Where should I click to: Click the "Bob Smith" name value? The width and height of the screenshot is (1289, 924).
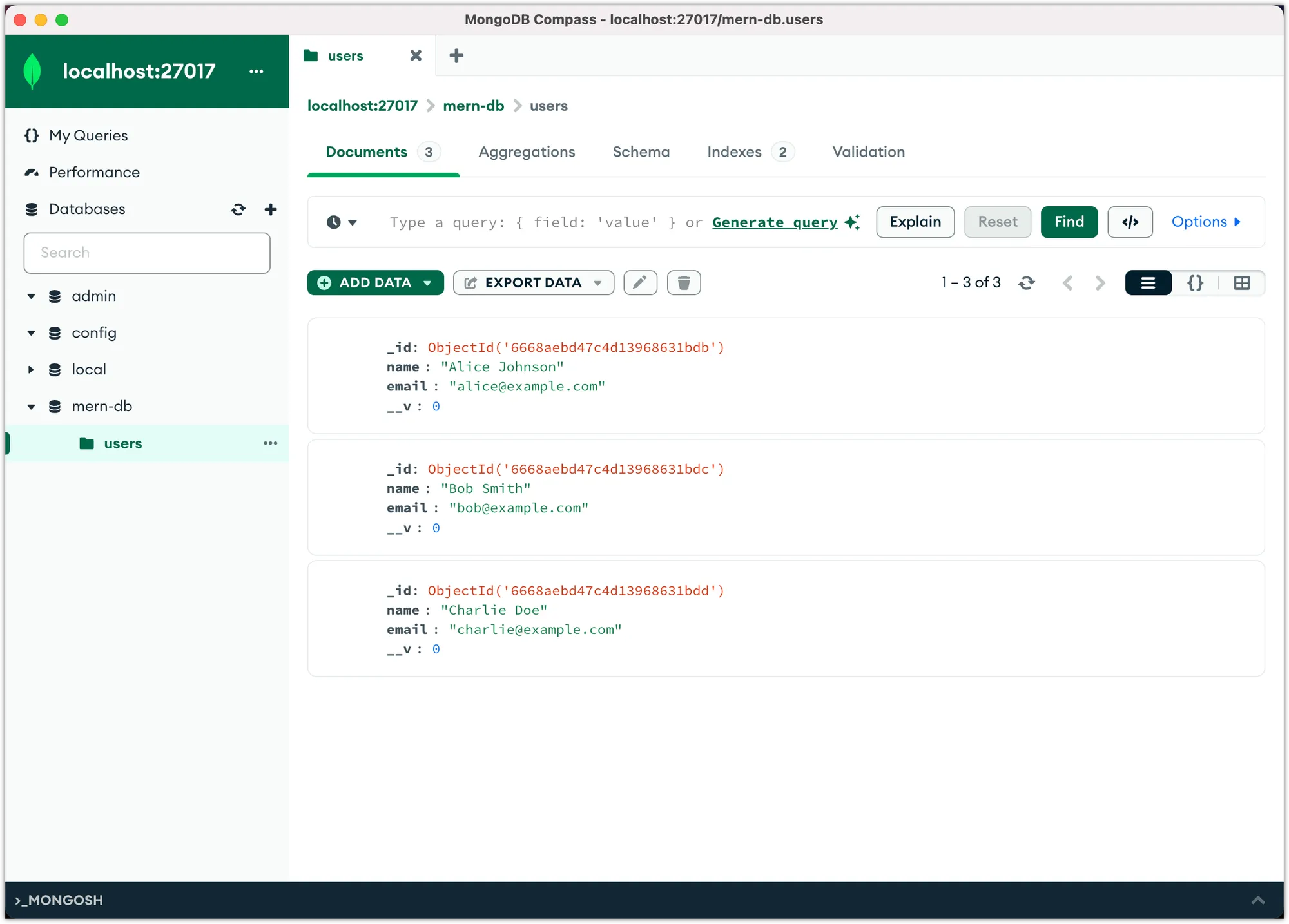[x=486, y=489]
